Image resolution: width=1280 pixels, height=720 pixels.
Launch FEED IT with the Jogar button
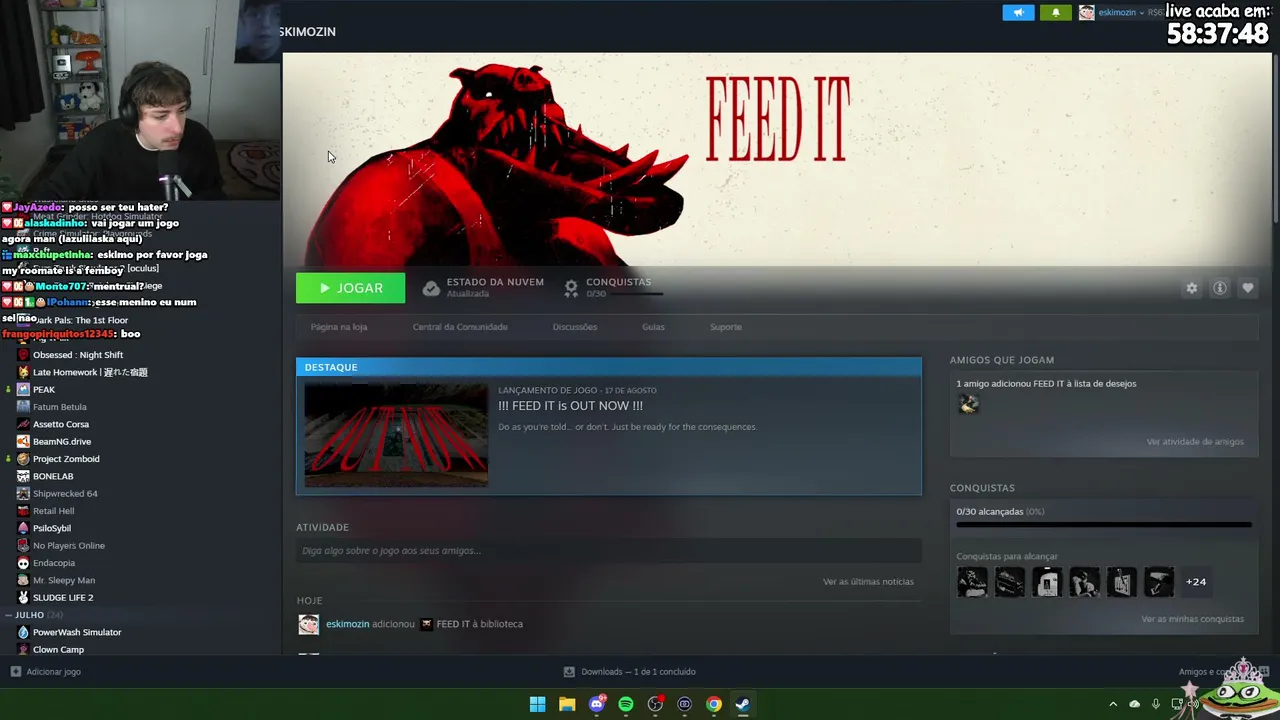click(x=350, y=288)
